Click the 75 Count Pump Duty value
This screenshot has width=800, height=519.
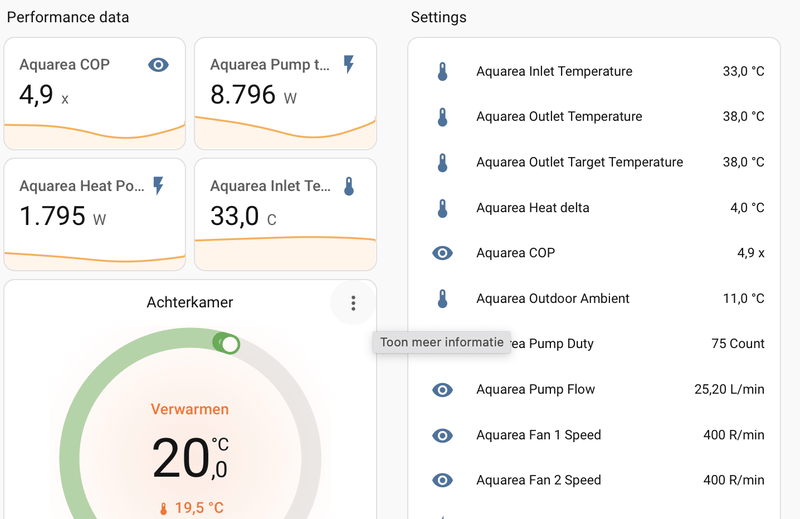click(738, 344)
